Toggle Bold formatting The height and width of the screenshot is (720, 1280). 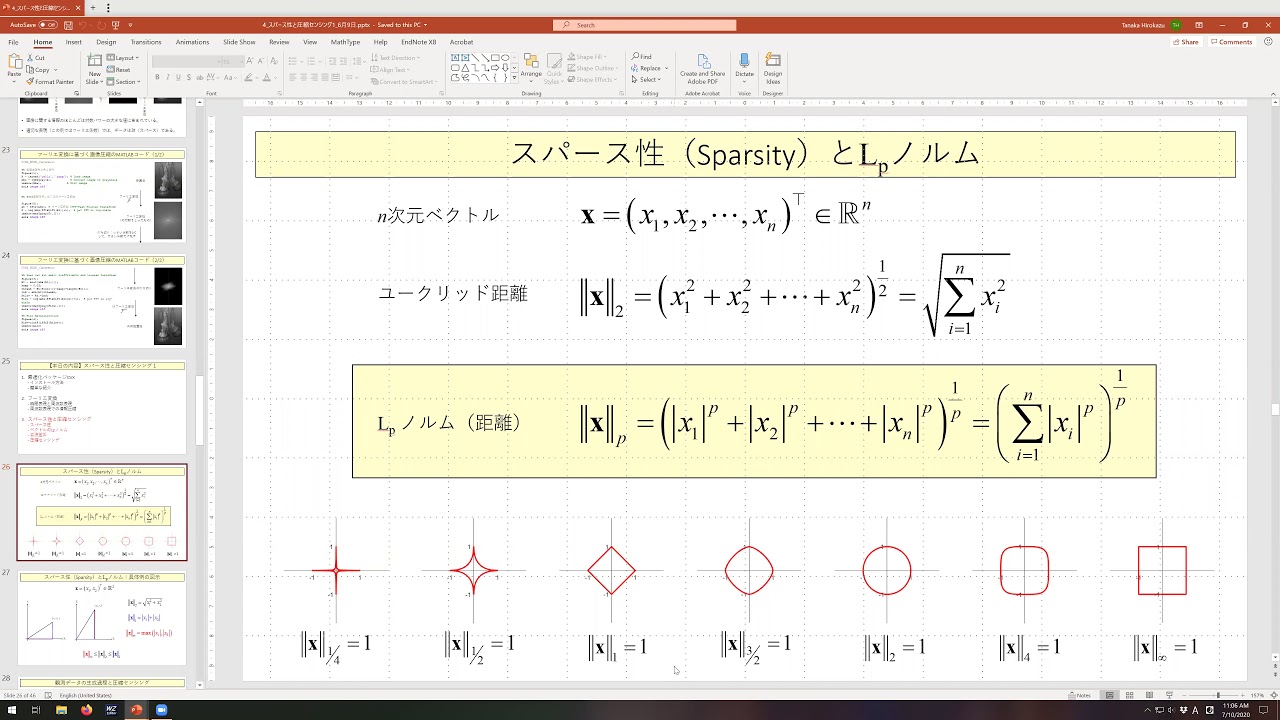pyautogui.click(x=157, y=78)
